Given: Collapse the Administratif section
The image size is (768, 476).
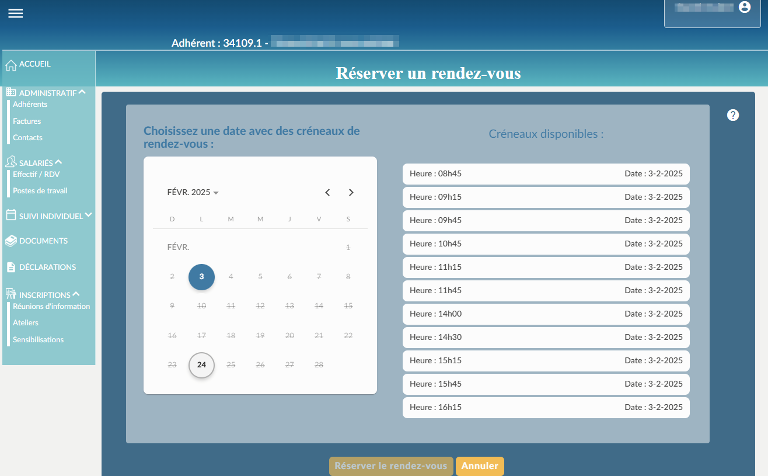Looking at the screenshot, I should [x=82, y=92].
